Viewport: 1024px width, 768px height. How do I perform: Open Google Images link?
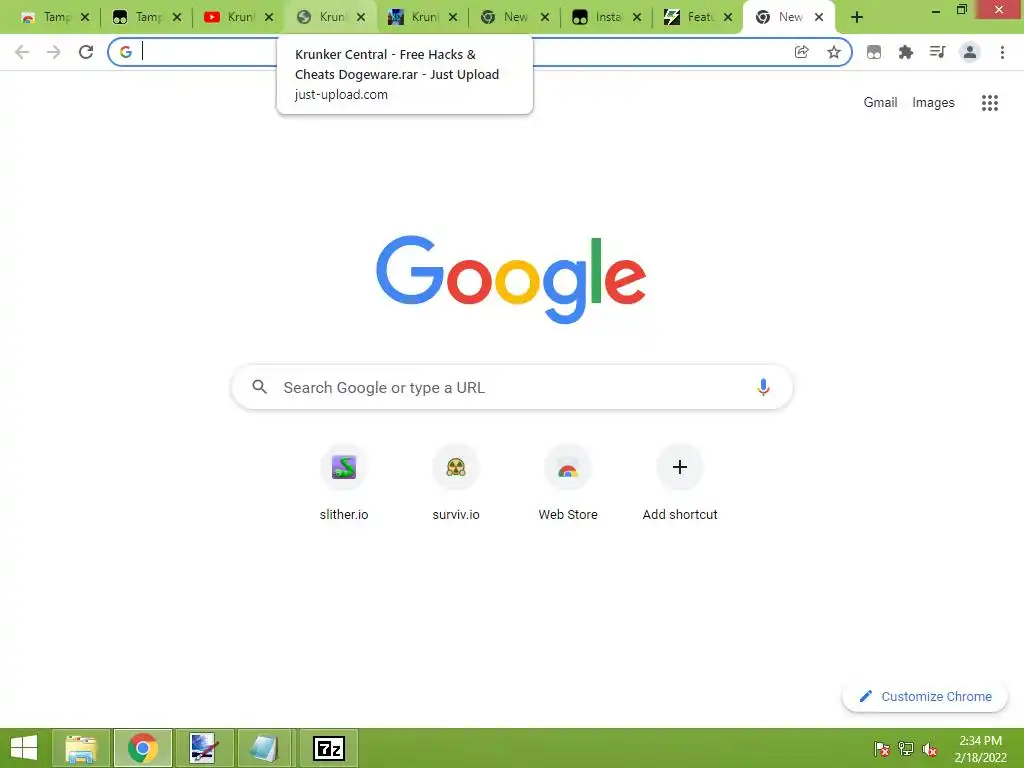(933, 103)
